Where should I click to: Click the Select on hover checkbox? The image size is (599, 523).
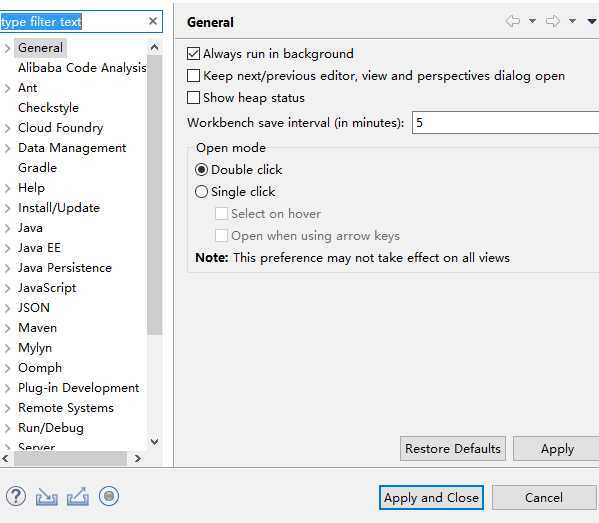pos(222,214)
